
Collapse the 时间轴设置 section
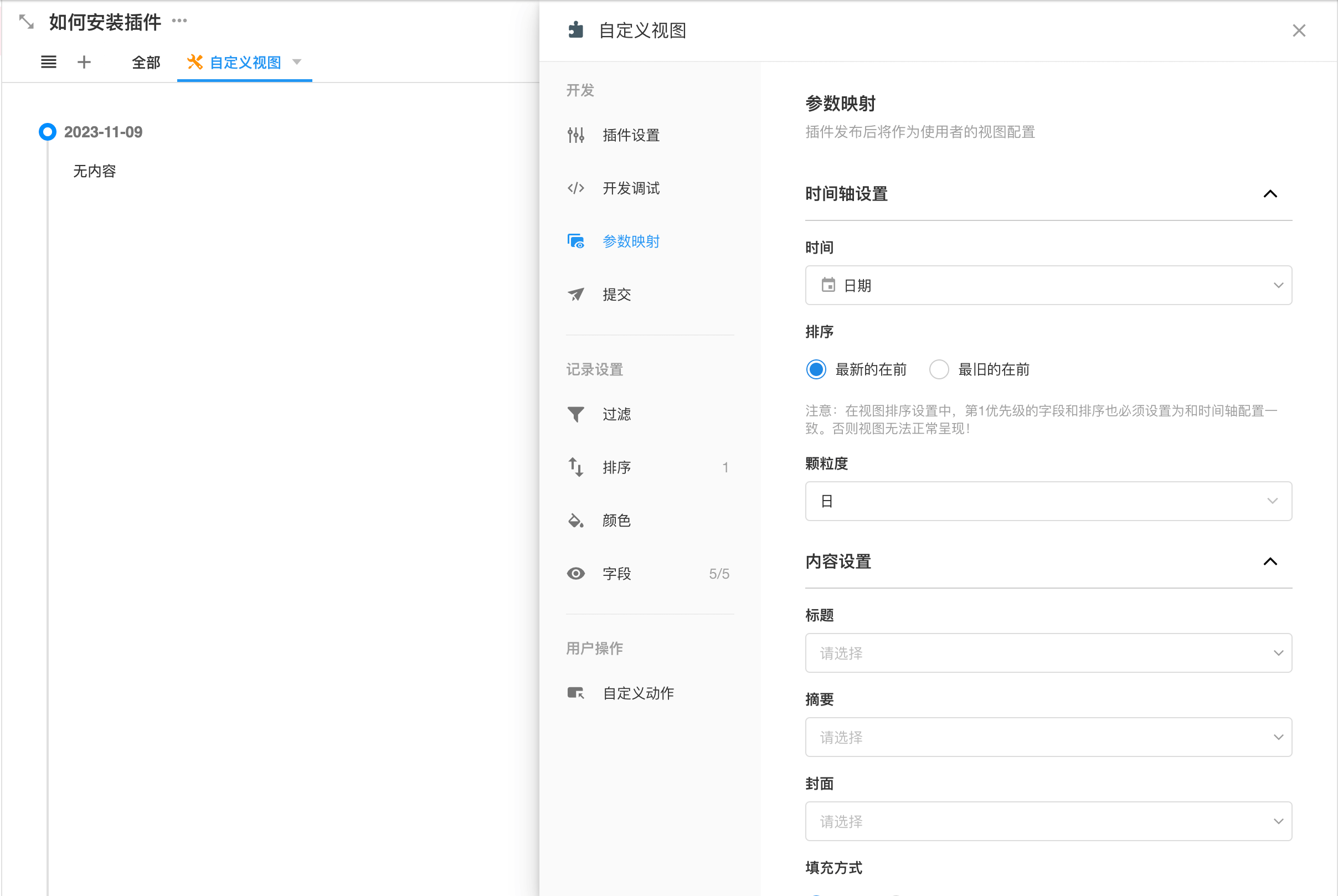[x=1269, y=194]
